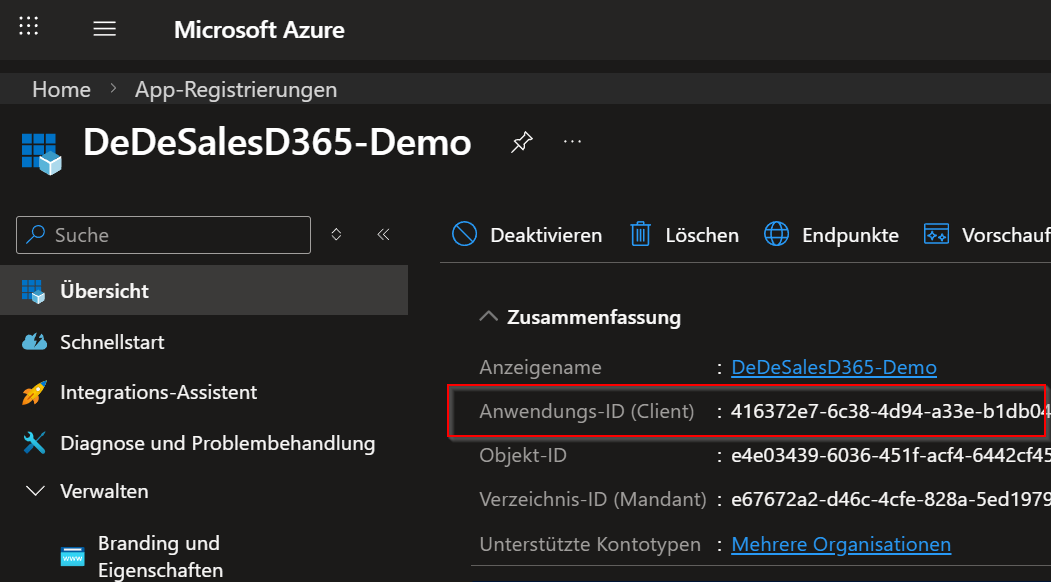Open the Mehrere Organisationen link
This screenshot has width=1051, height=582.
(x=841, y=544)
